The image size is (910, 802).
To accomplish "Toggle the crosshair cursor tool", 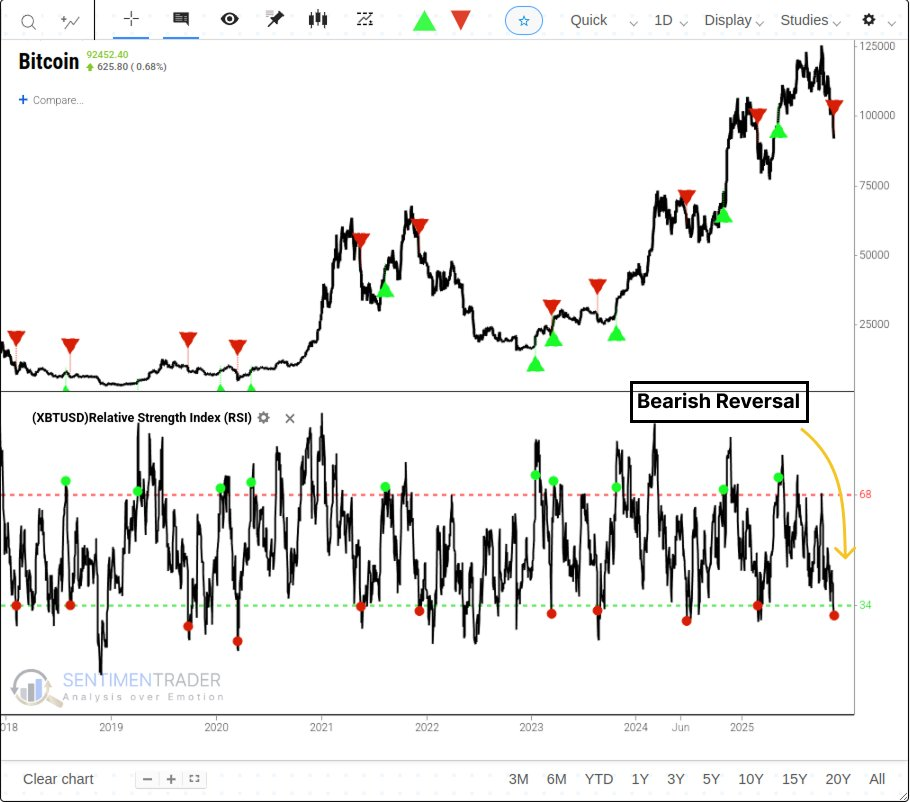I will (x=131, y=19).
